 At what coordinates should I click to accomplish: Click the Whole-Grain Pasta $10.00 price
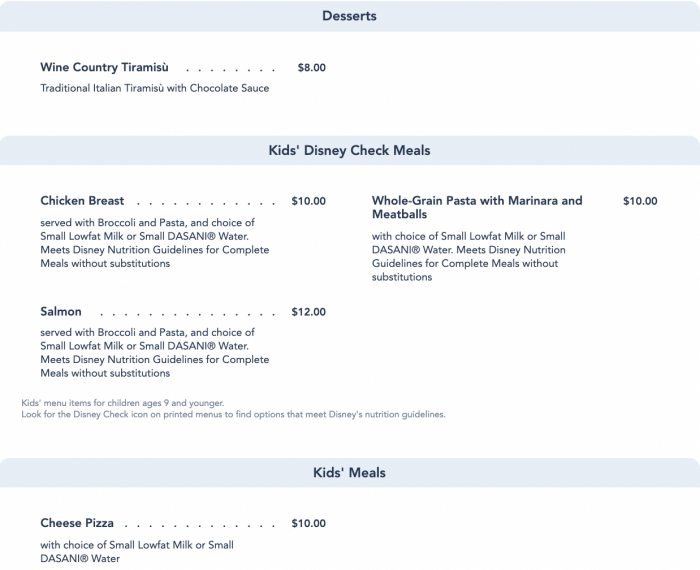(640, 201)
